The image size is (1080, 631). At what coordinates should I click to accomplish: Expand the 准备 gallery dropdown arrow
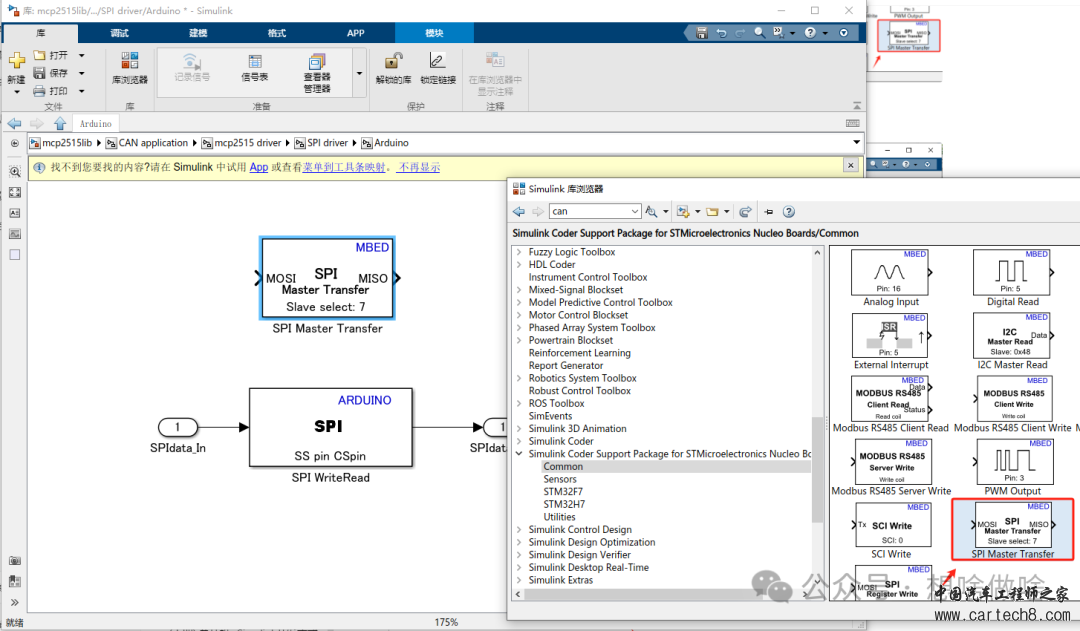[360, 73]
